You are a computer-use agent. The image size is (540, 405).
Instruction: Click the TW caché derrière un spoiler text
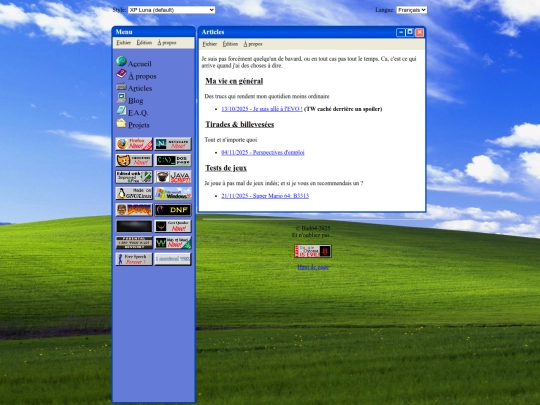(343, 109)
